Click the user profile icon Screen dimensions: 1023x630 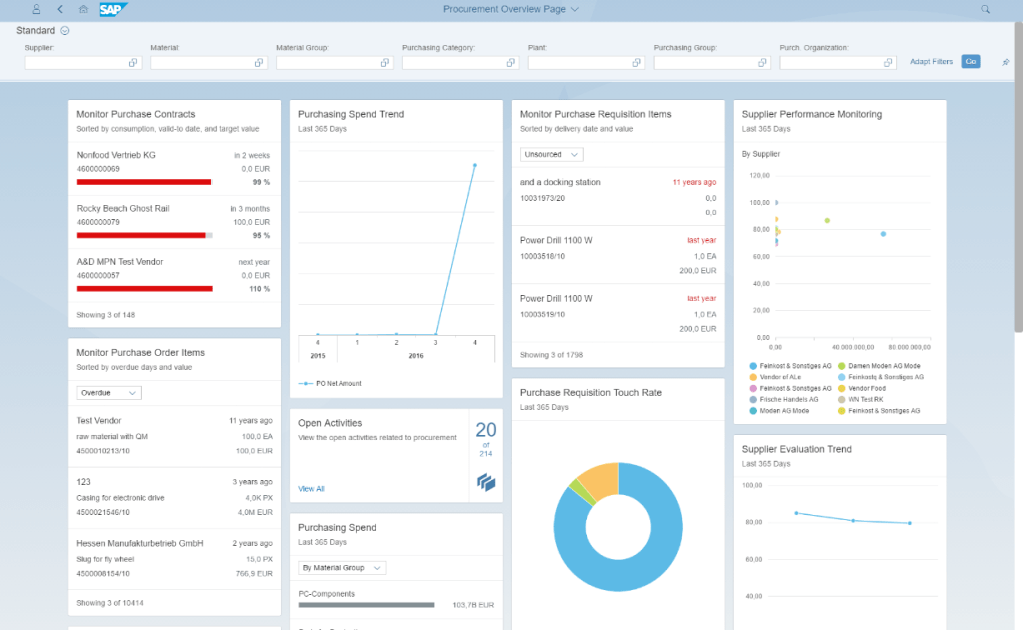point(36,9)
